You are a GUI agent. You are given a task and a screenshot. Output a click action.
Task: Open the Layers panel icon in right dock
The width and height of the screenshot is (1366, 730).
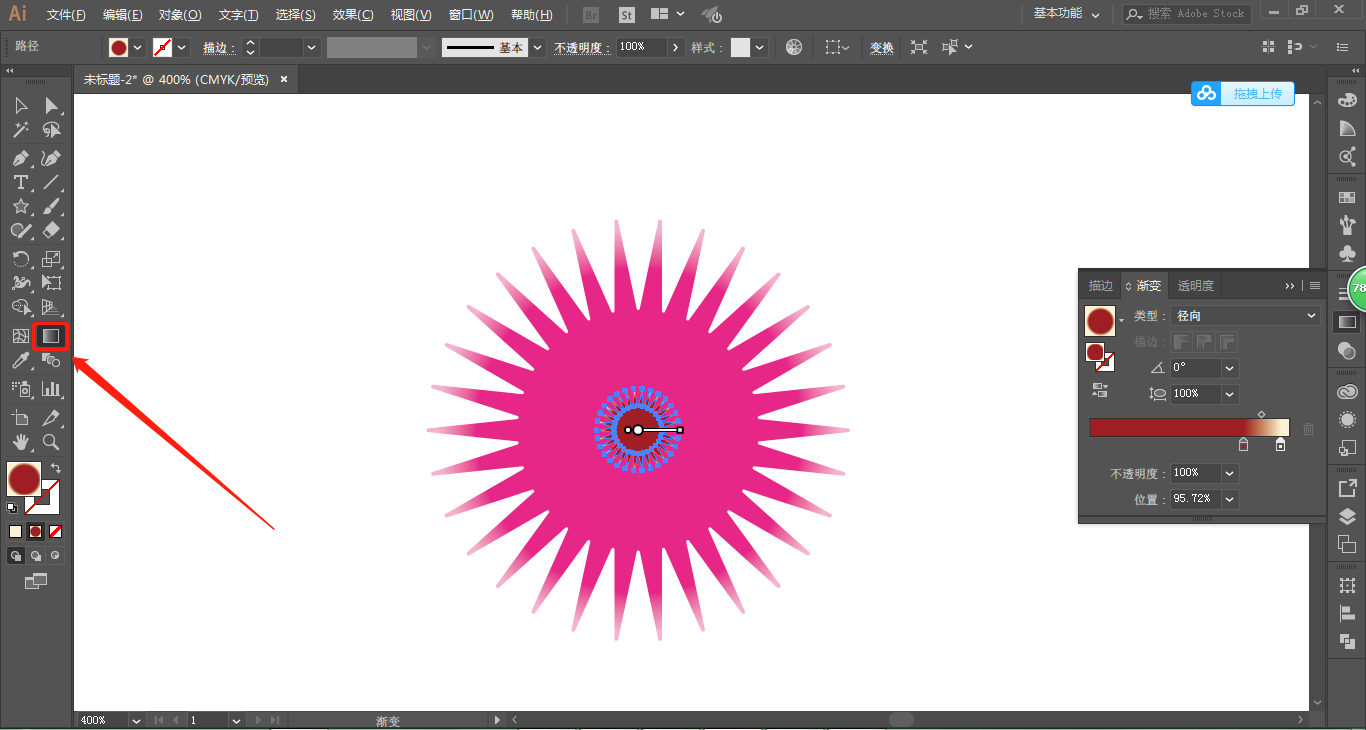click(x=1347, y=517)
